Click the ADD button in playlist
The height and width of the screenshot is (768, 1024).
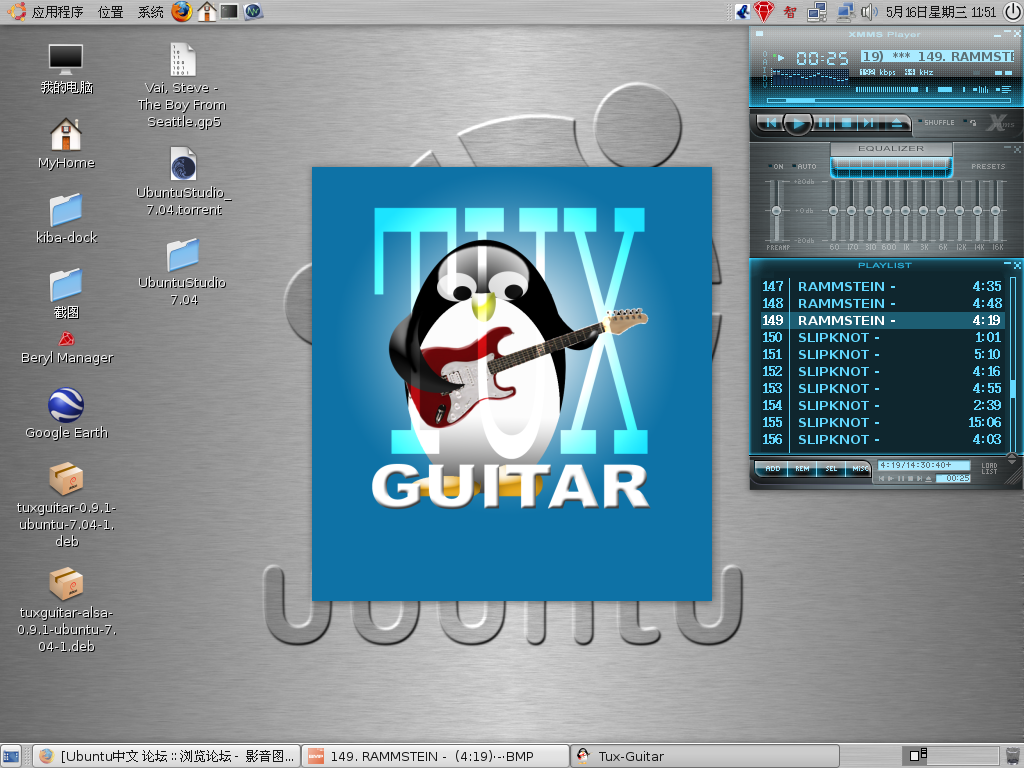pyautogui.click(x=773, y=468)
